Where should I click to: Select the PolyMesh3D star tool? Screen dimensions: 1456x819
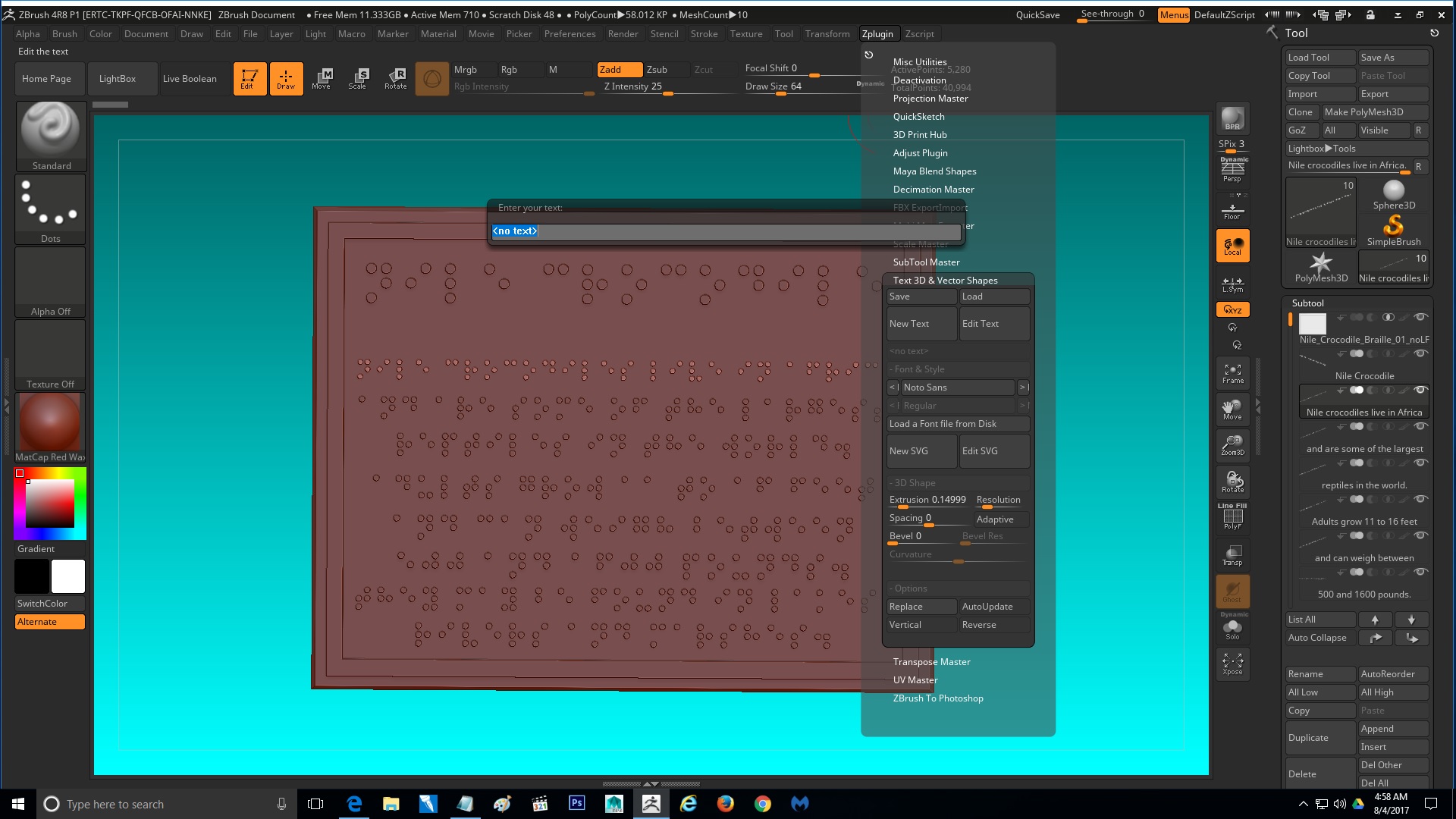pyautogui.click(x=1321, y=267)
